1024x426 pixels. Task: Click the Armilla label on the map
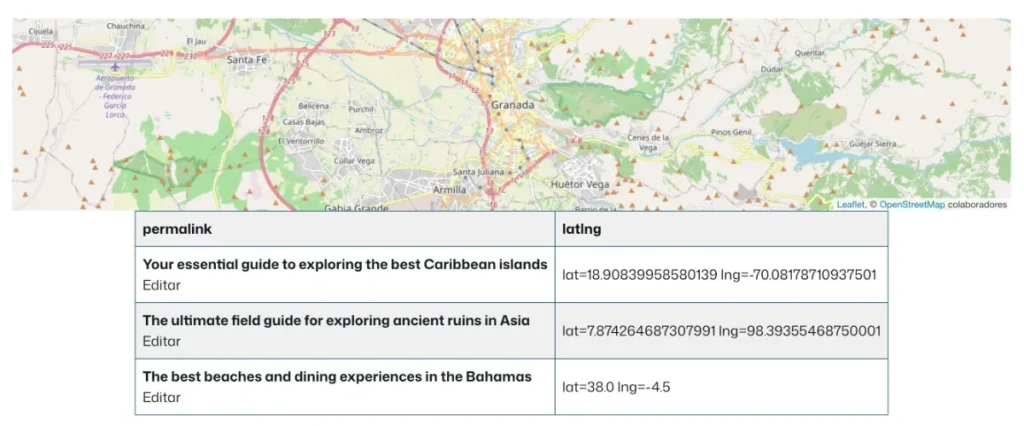pyautogui.click(x=450, y=189)
